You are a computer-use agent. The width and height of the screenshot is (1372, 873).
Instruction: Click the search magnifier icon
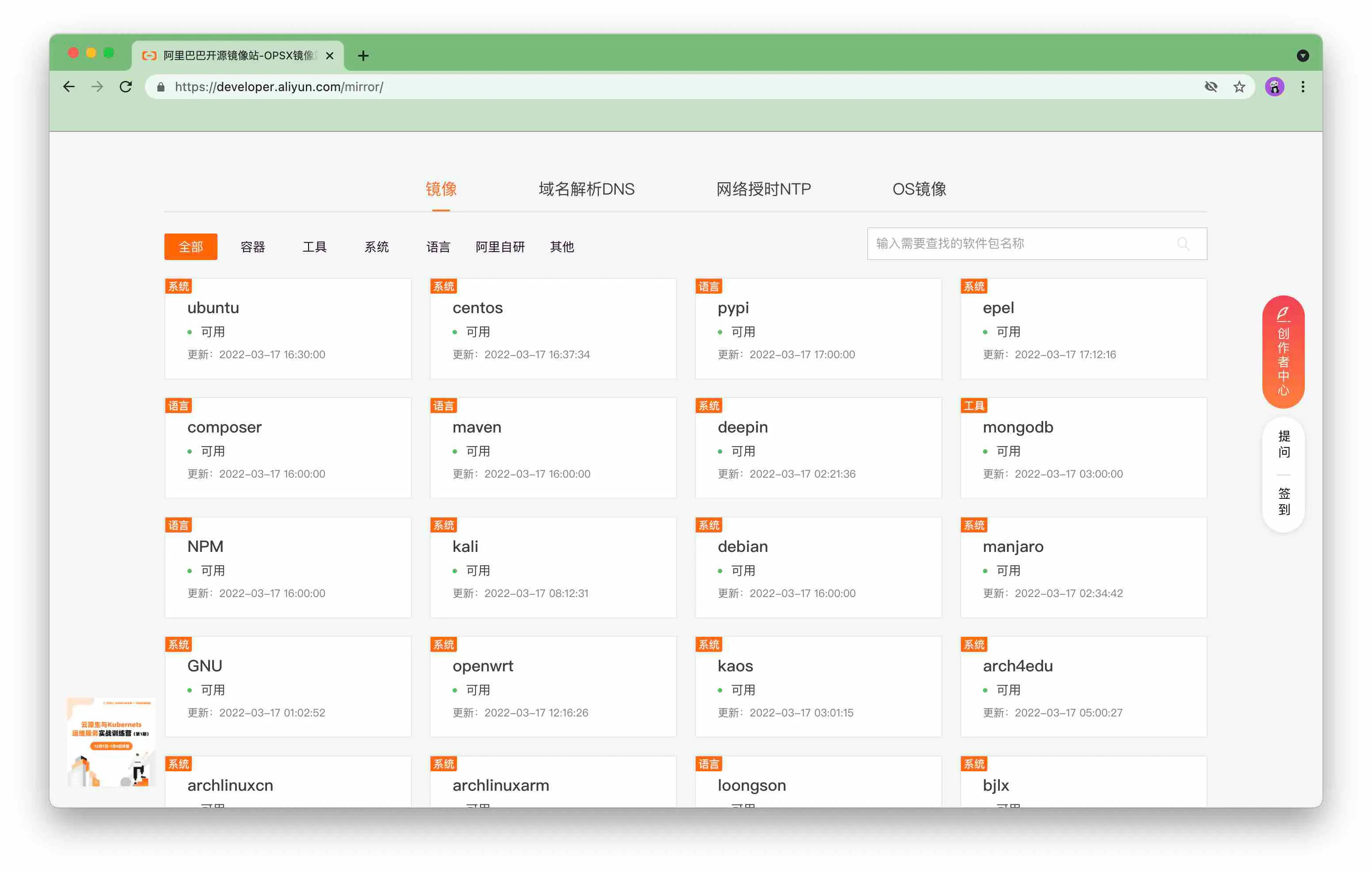point(1183,244)
